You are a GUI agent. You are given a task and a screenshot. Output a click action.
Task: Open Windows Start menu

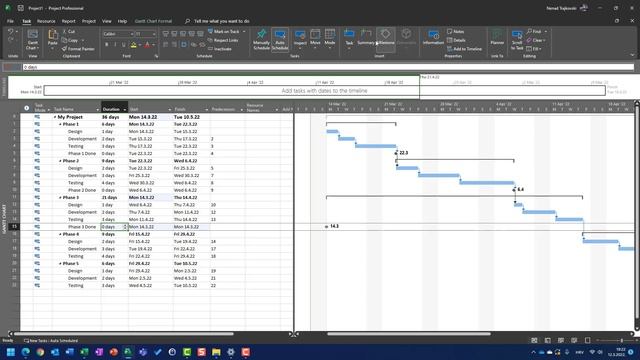[11, 352]
